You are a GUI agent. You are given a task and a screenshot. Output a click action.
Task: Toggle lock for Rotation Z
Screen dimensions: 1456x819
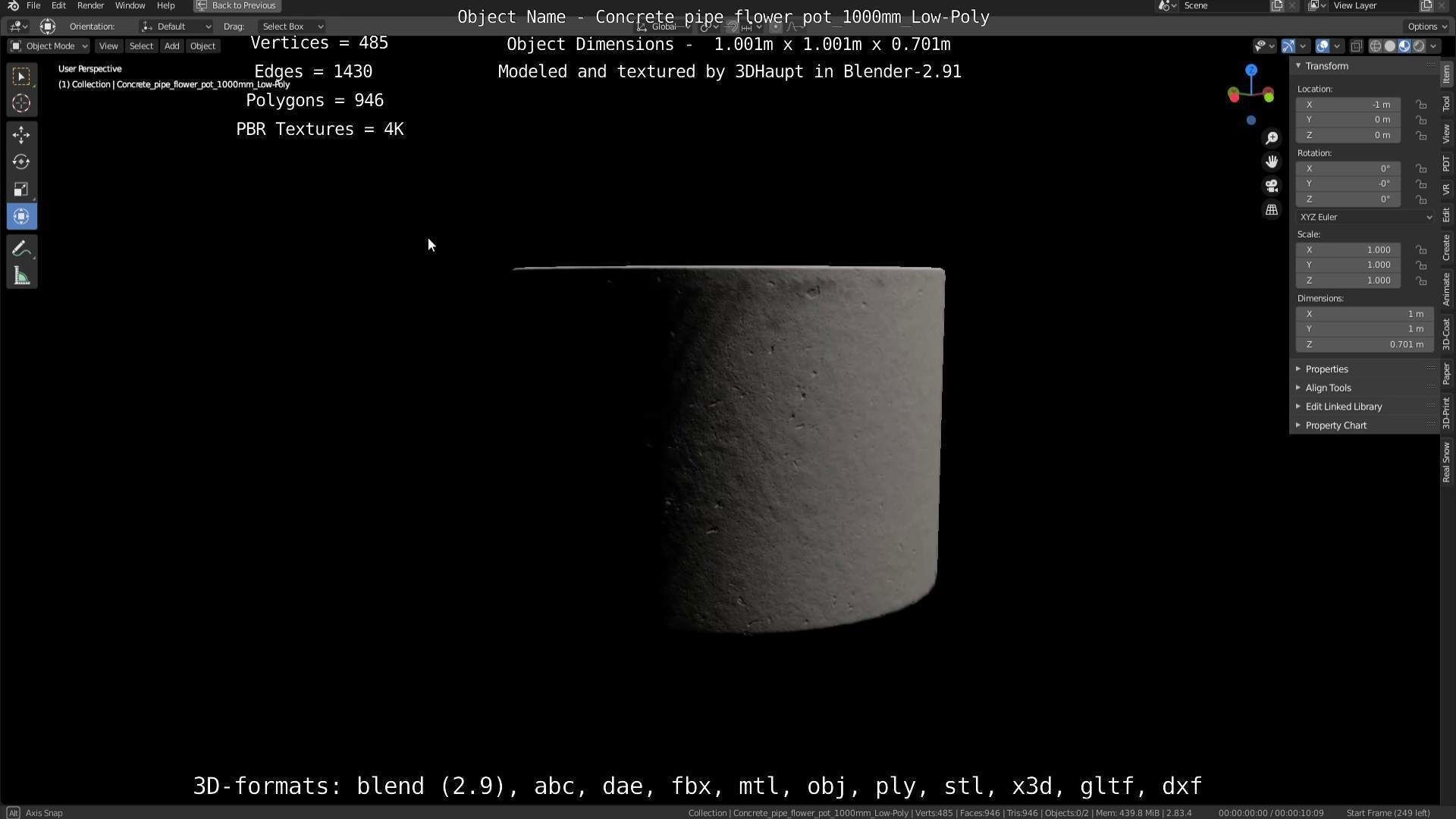pos(1421,199)
